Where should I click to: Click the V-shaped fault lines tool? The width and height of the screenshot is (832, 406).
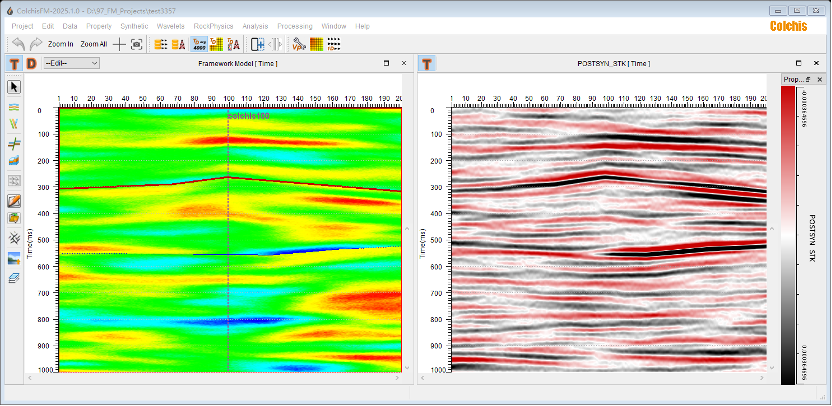point(14,124)
